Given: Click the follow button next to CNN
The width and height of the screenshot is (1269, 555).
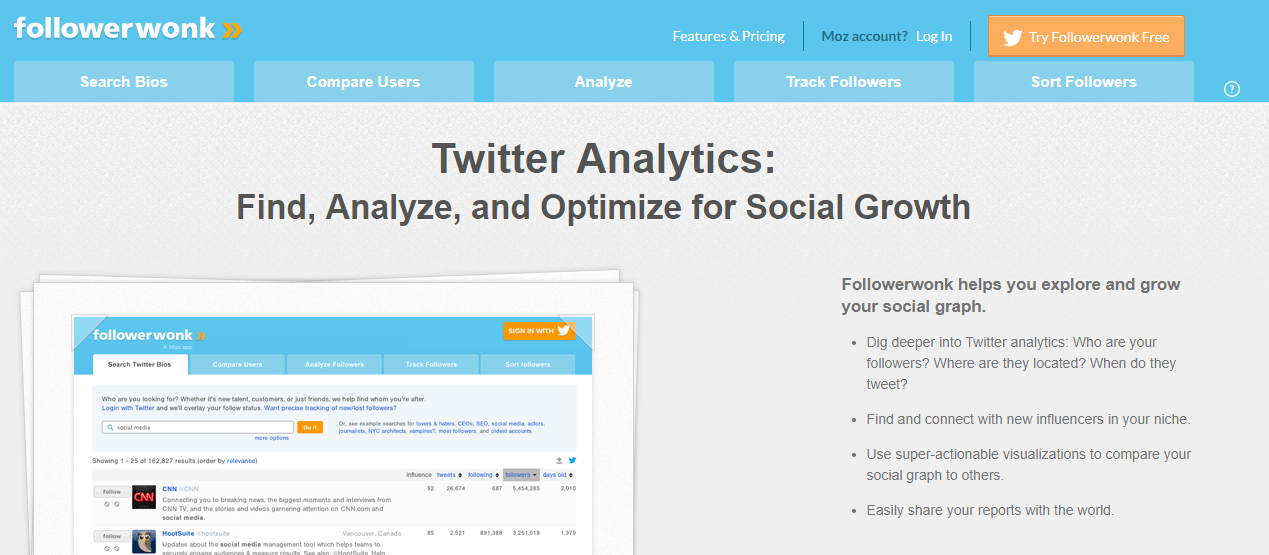Looking at the screenshot, I should click(x=112, y=492).
